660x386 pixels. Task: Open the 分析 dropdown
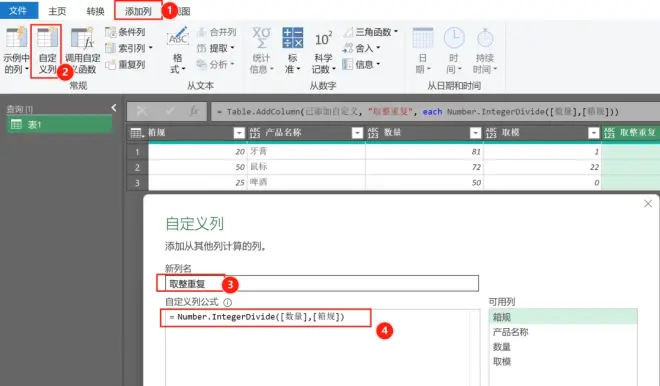click(215, 64)
